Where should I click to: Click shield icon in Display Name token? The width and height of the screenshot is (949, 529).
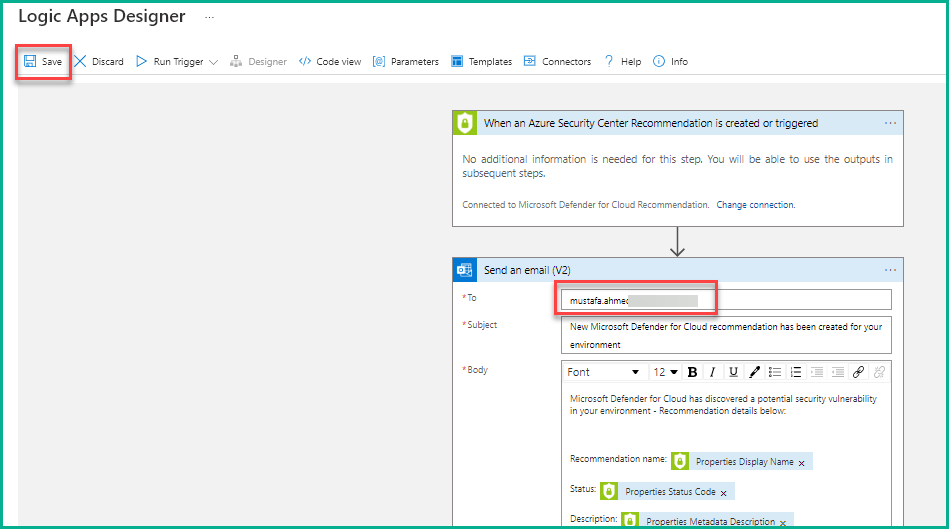[x=680, y=461]
